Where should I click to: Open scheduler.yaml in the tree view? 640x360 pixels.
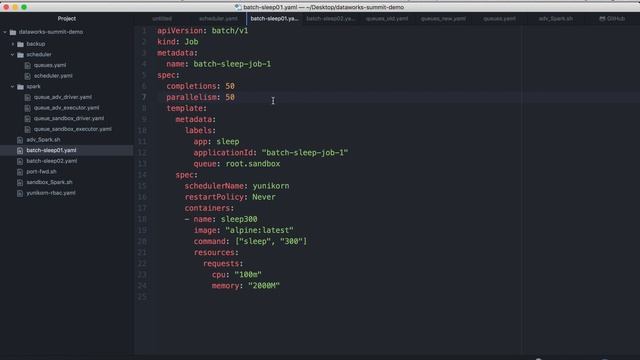coord(53,76)
